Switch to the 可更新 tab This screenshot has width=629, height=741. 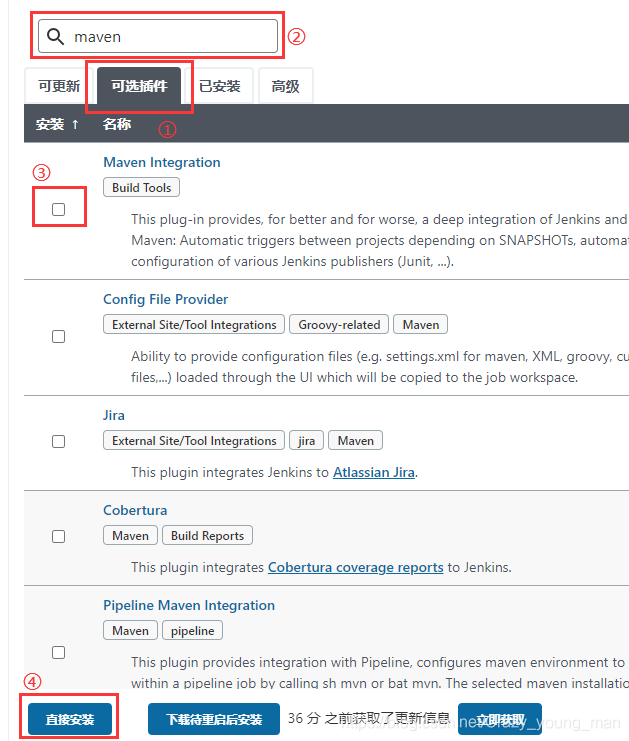point(59,86)
